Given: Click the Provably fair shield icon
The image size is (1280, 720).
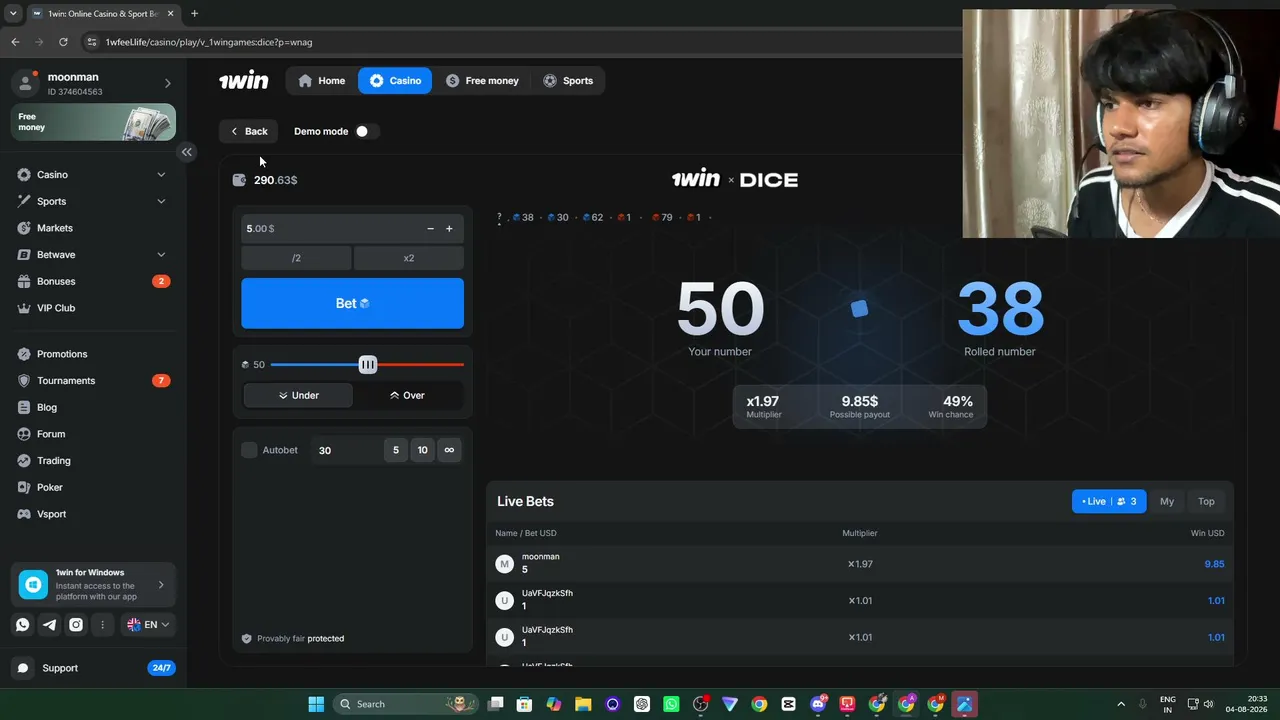Looking at the screenshot, I should (247, 638).
